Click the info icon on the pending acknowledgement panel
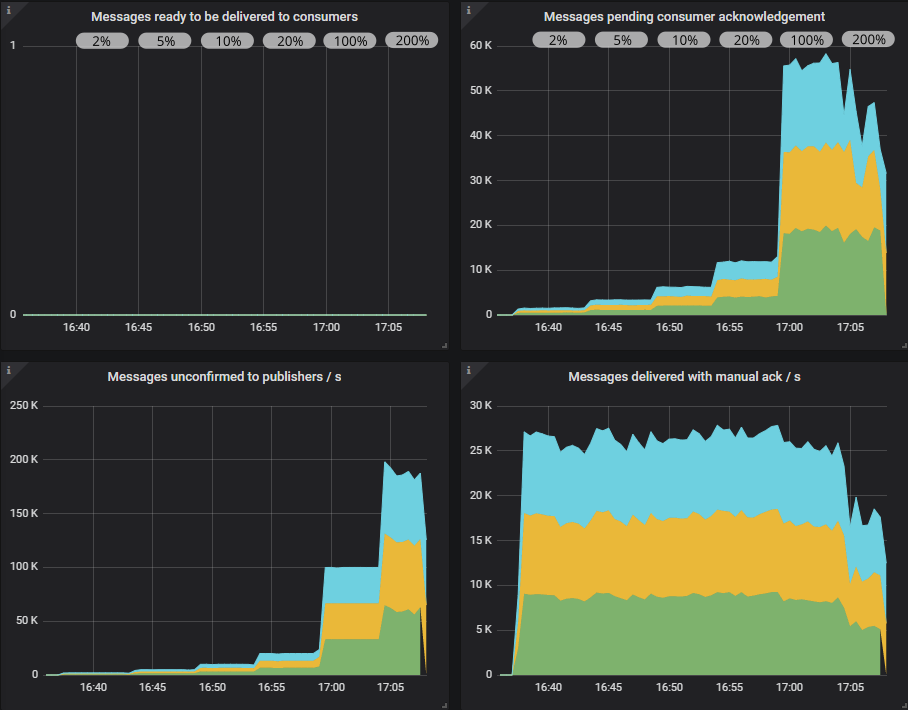This screenshot has width=908, height=710. [x=466, y=8]
